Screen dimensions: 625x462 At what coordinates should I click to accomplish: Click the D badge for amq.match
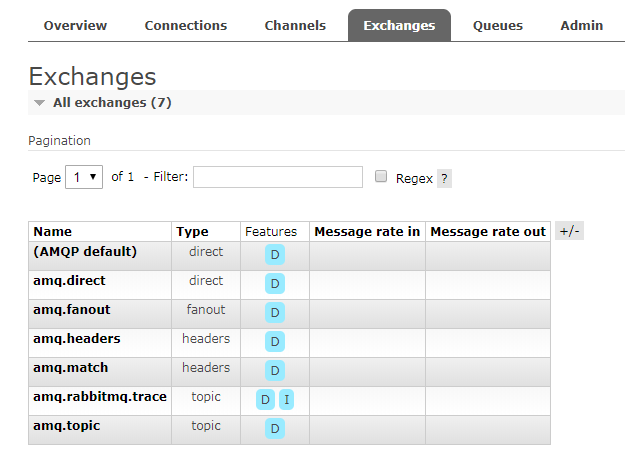[275, 371]
